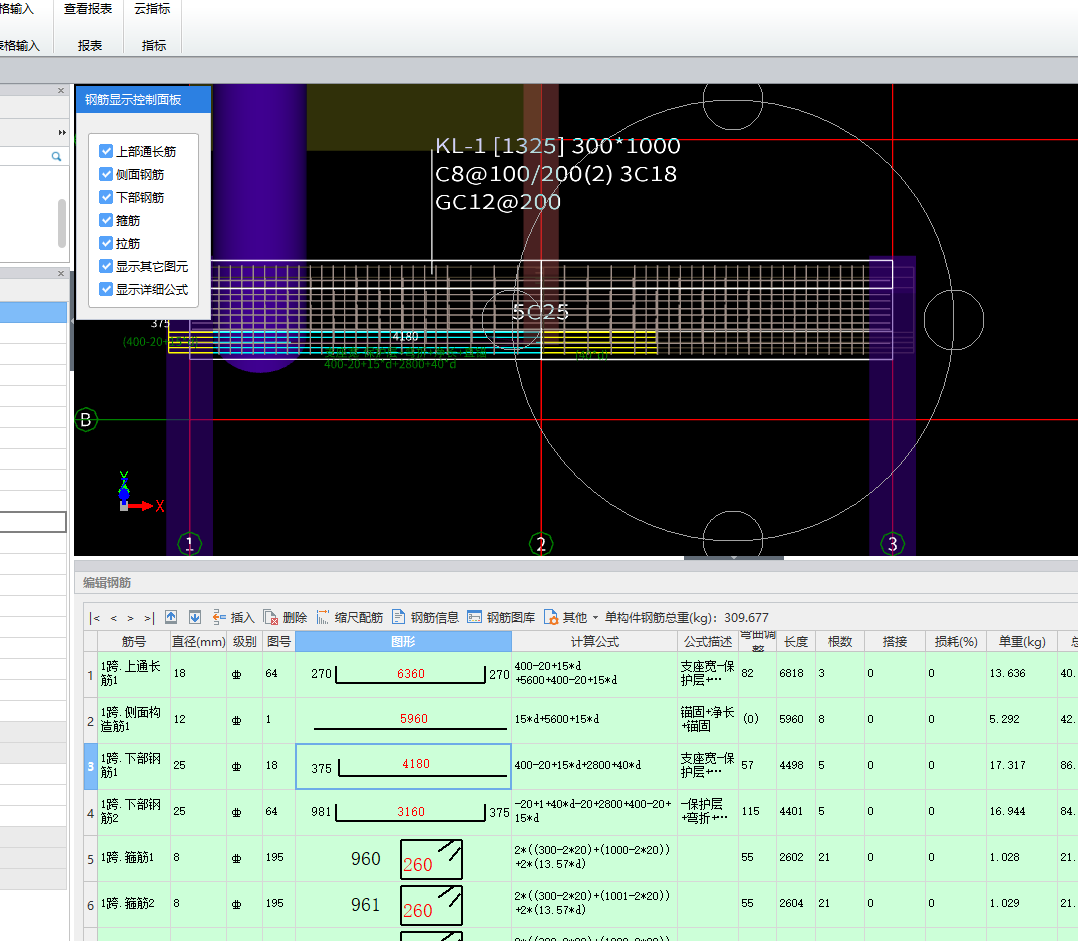This screenshot has height=941, width=1078.
Task: Click axis bubble 3 in drawing
Action: tap(892, 544)
